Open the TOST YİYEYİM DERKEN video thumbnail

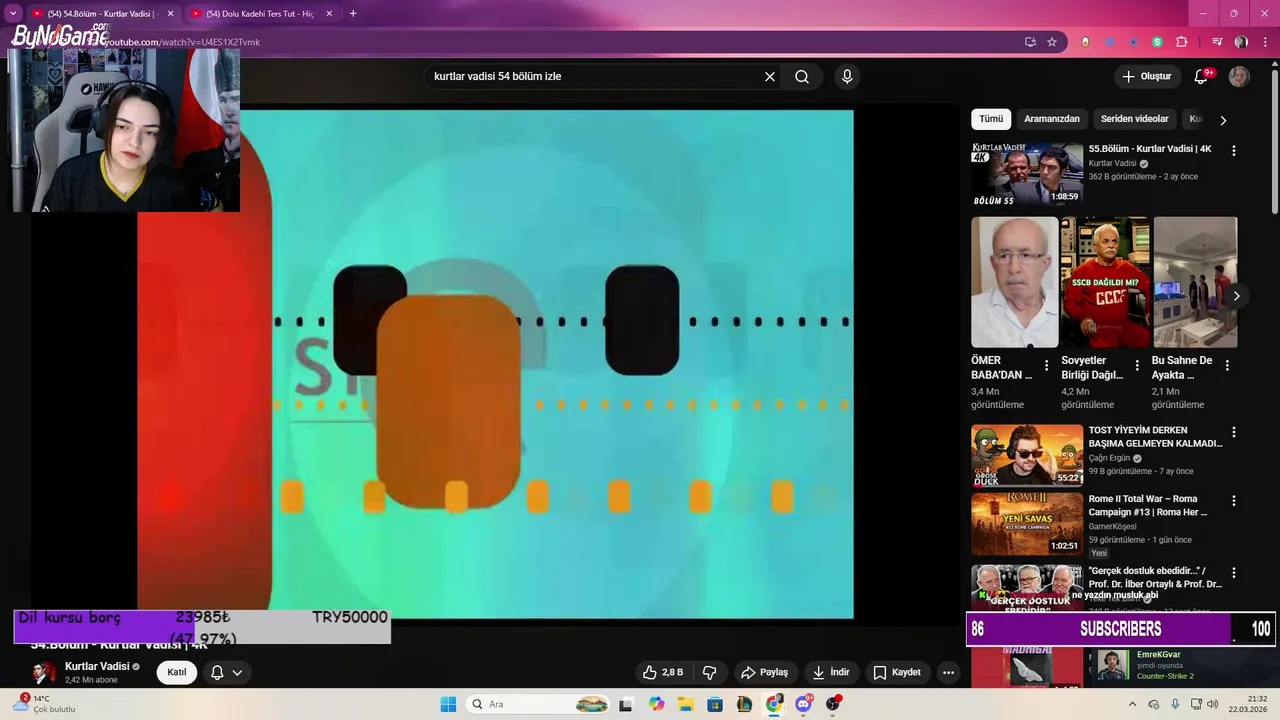(1027, 455)
